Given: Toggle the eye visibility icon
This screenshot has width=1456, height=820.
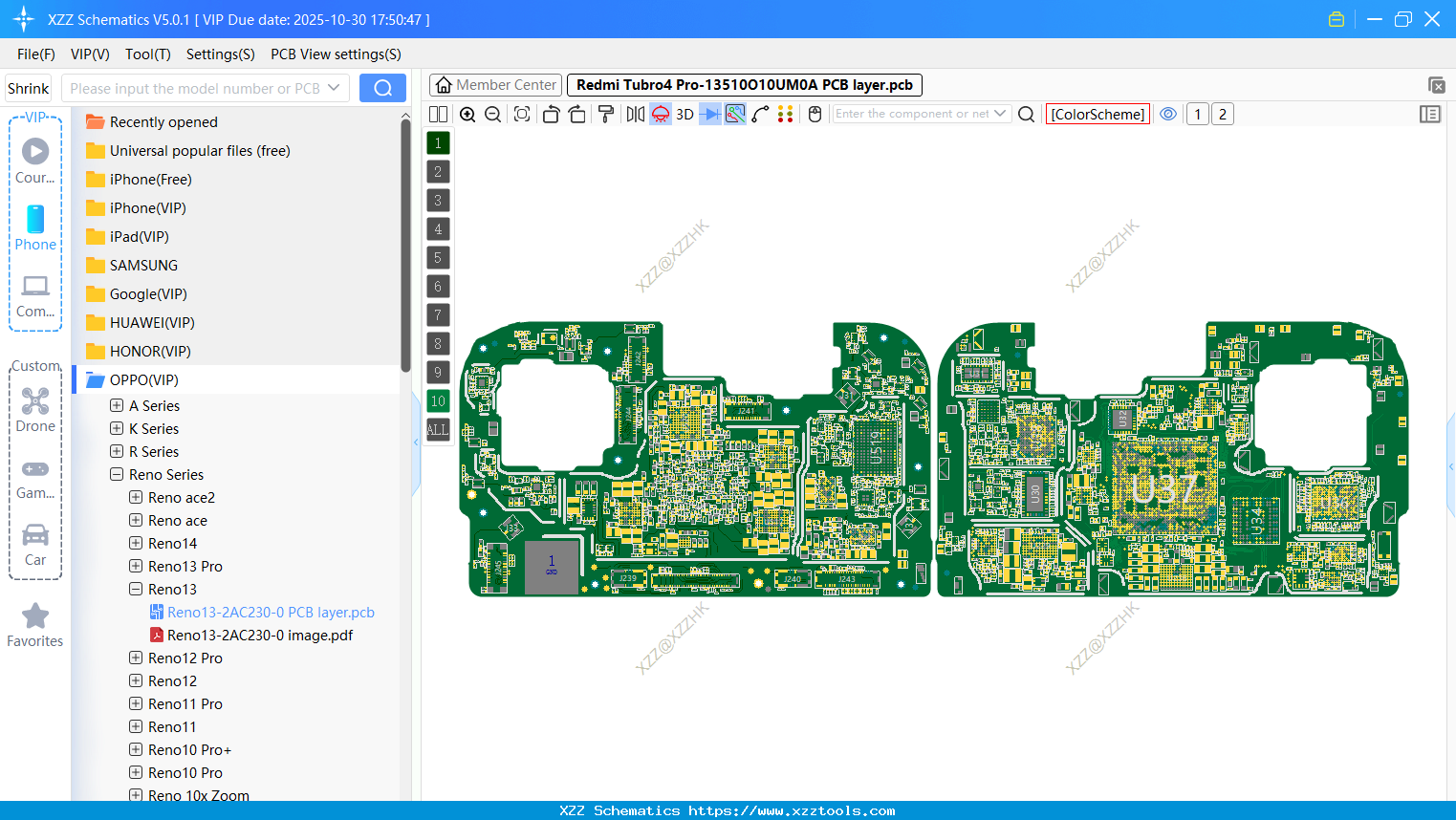Looking at the screenshot, I should 1168,114.
